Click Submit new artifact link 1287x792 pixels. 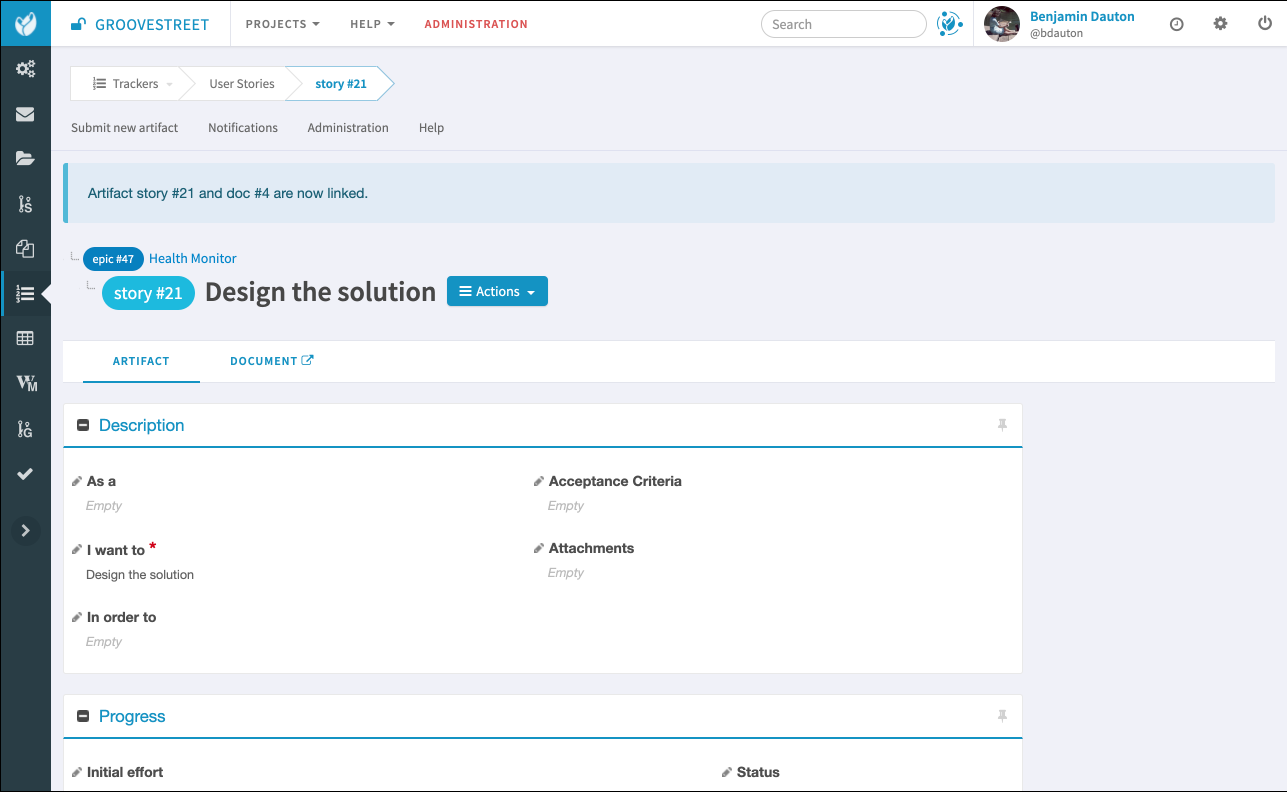[125, 128]
